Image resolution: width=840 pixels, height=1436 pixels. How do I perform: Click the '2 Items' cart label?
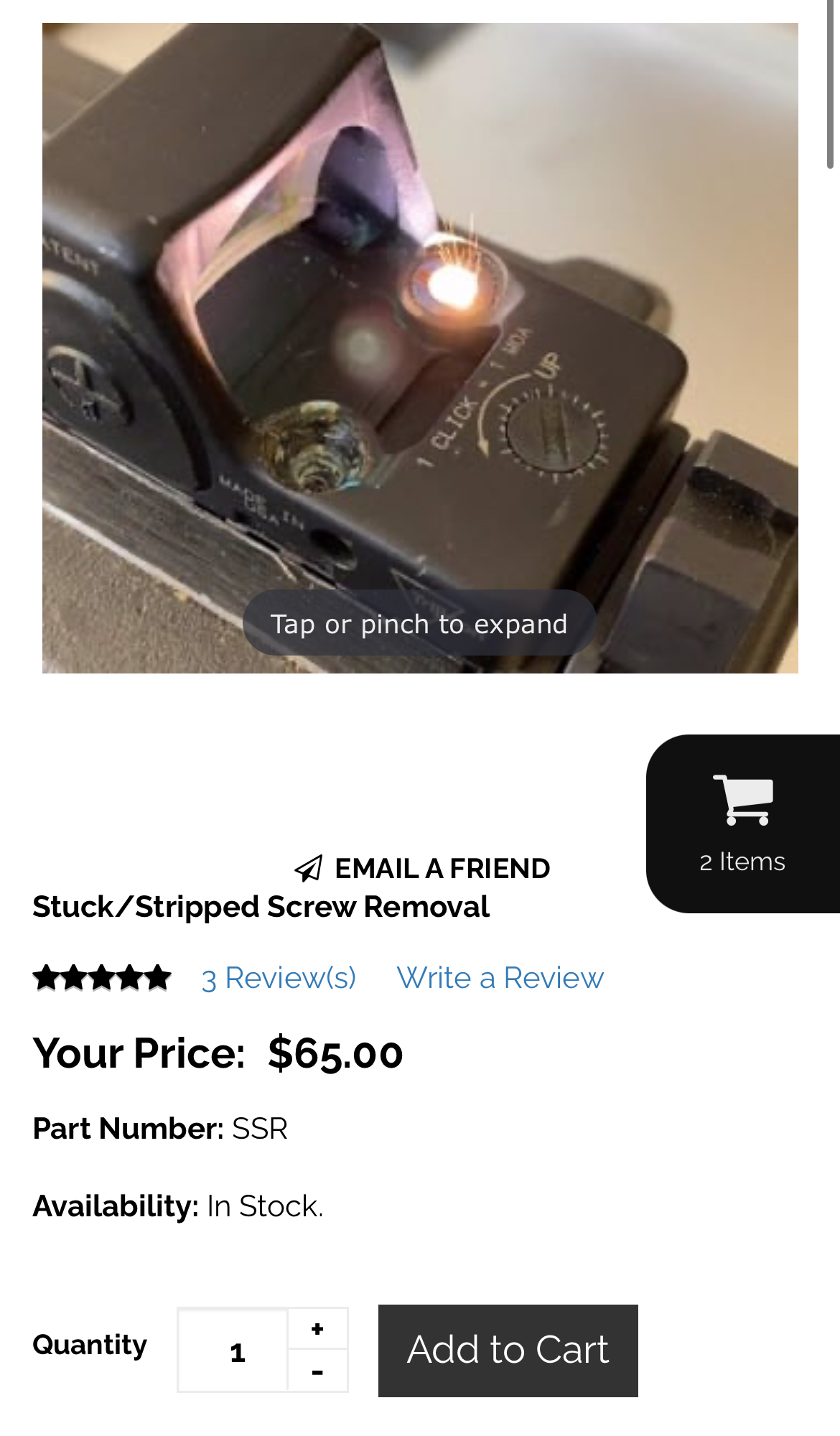point(743,862)
